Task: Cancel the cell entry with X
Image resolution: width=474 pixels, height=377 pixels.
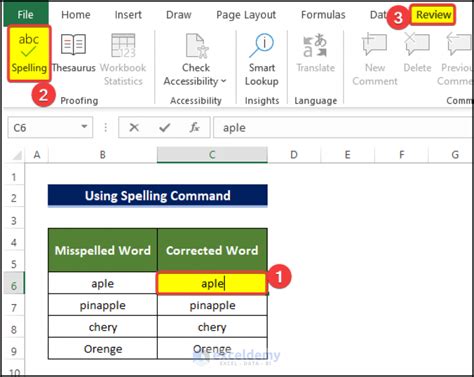Action: (x=134, y=127)
